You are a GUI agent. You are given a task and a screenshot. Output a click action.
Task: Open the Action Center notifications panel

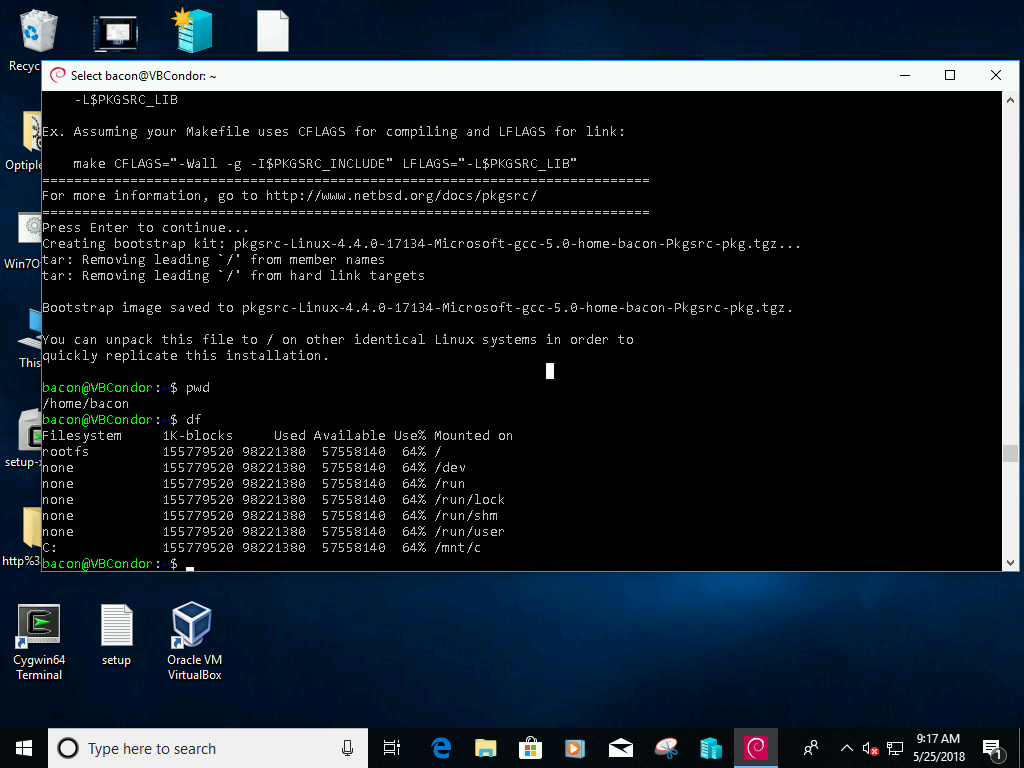[x=993, y=748]
